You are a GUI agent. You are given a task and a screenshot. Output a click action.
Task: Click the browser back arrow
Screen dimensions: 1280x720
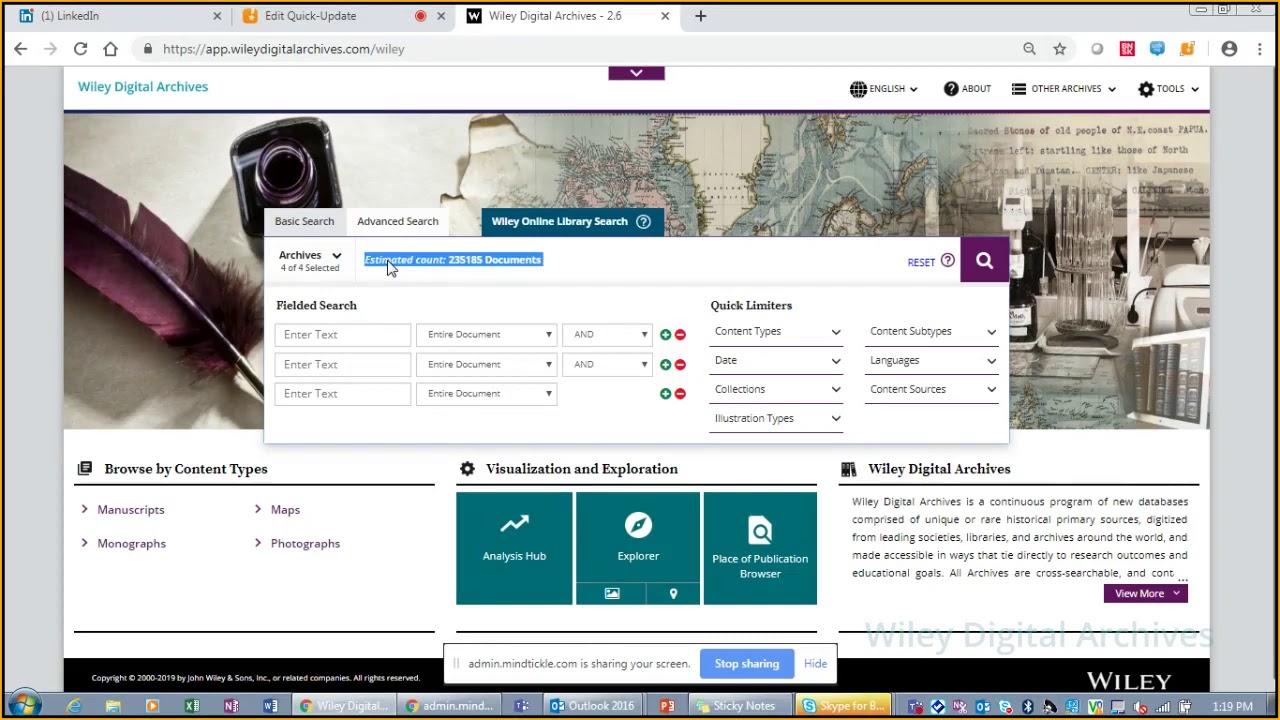21,49
